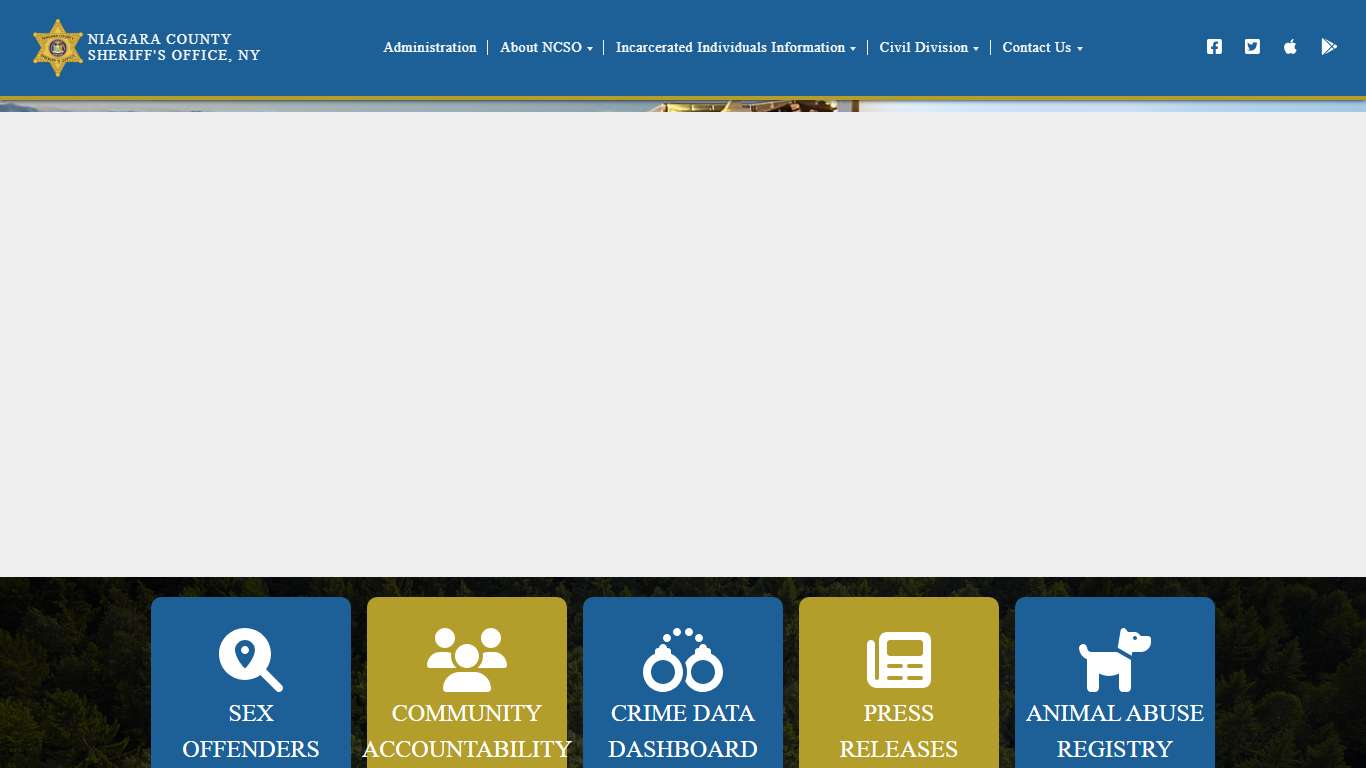This screenshot has width=1366, height=768.
Task: Click the Niagara County Sheriff's Office title text
Action: pyautogui.click(x=173, y=47)
